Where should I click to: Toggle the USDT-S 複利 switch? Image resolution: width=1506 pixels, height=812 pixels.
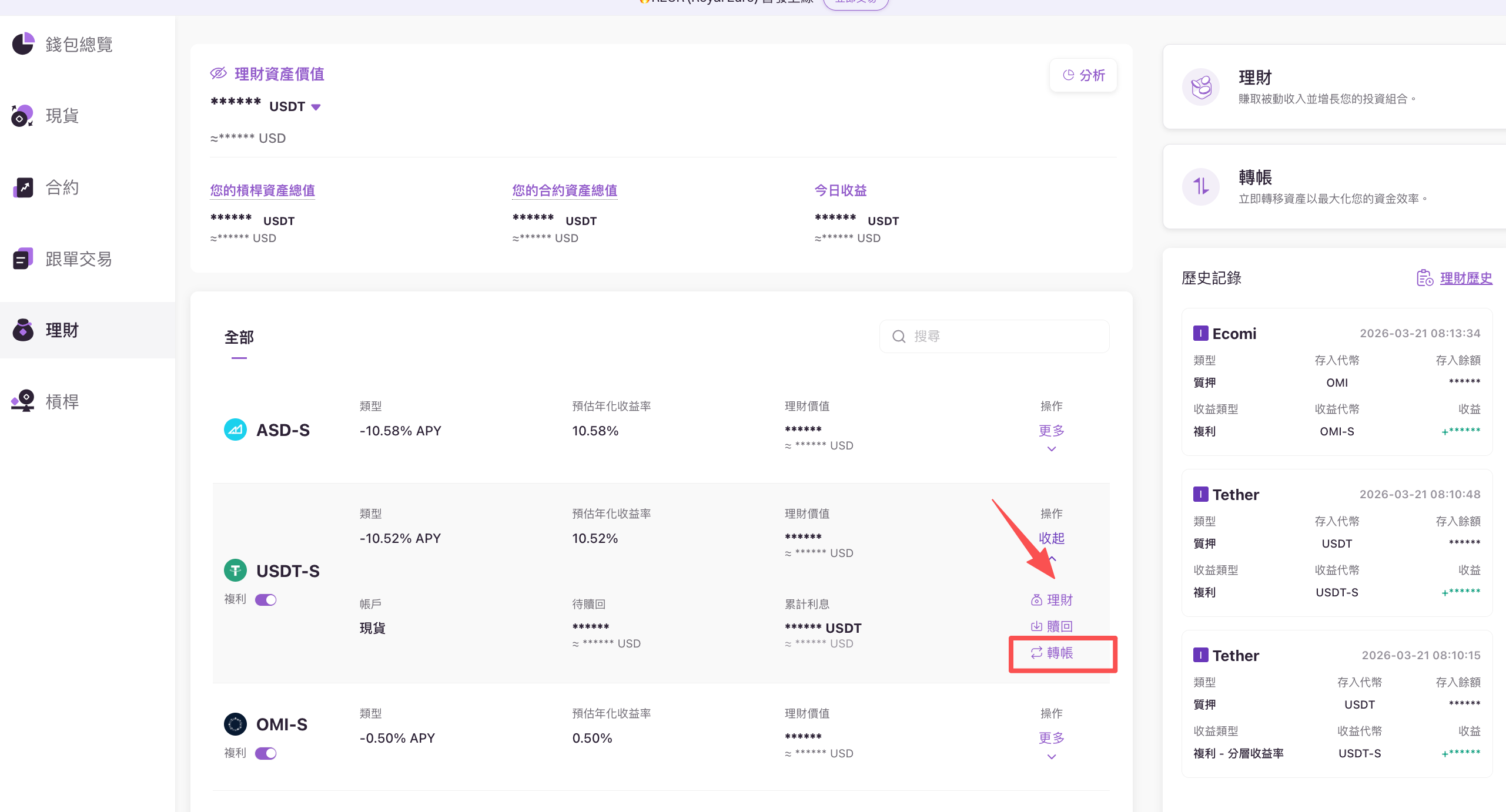coord(266,600)
